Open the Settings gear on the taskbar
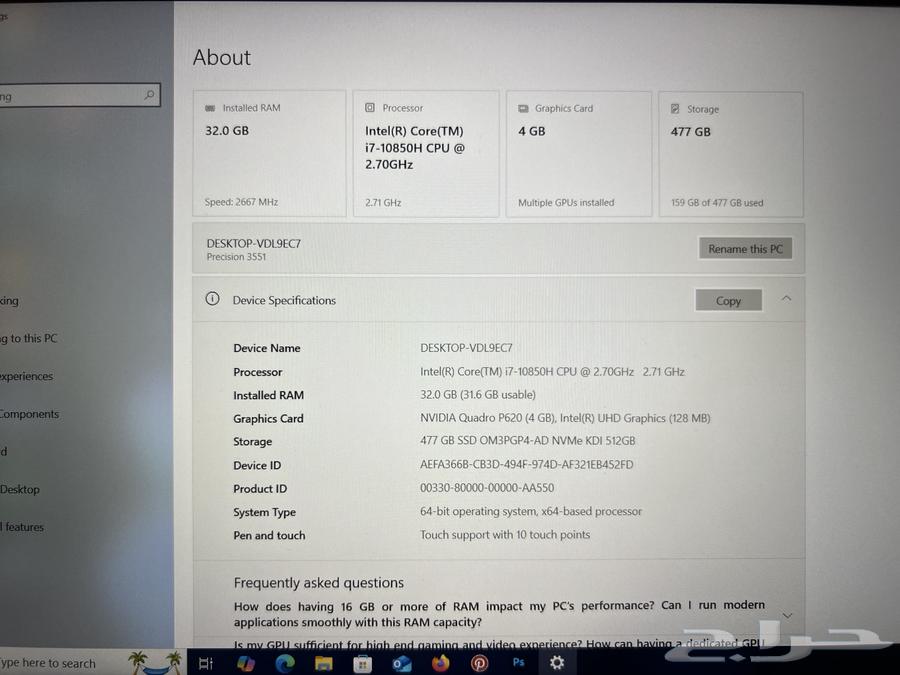 pyautogui.click(x=557, y=663)
